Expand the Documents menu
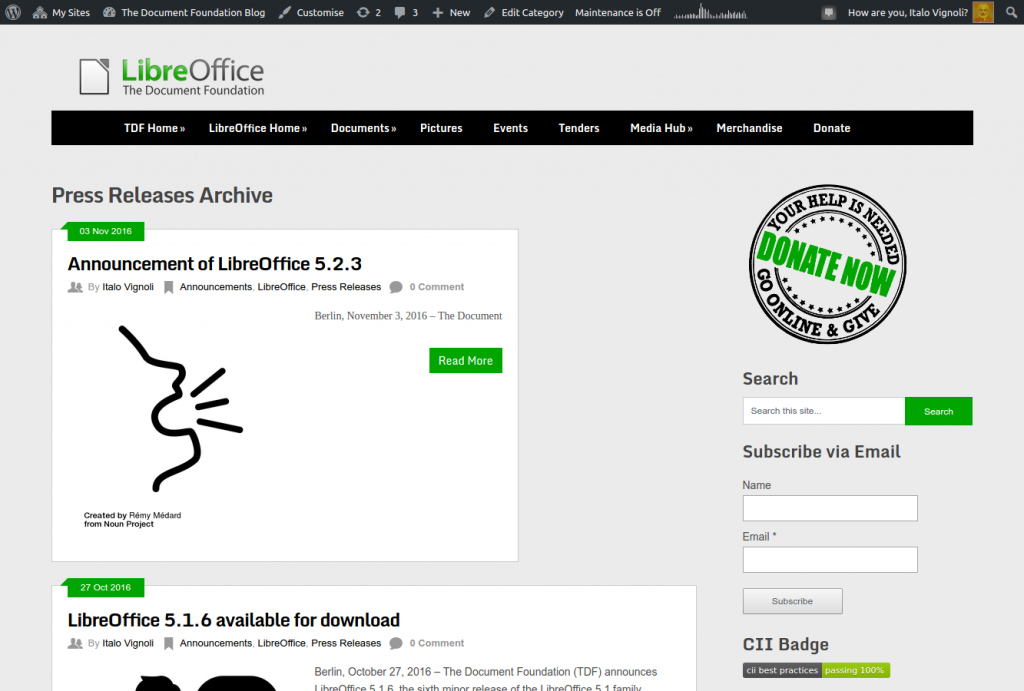1024x691 pixels. (362, 128)
